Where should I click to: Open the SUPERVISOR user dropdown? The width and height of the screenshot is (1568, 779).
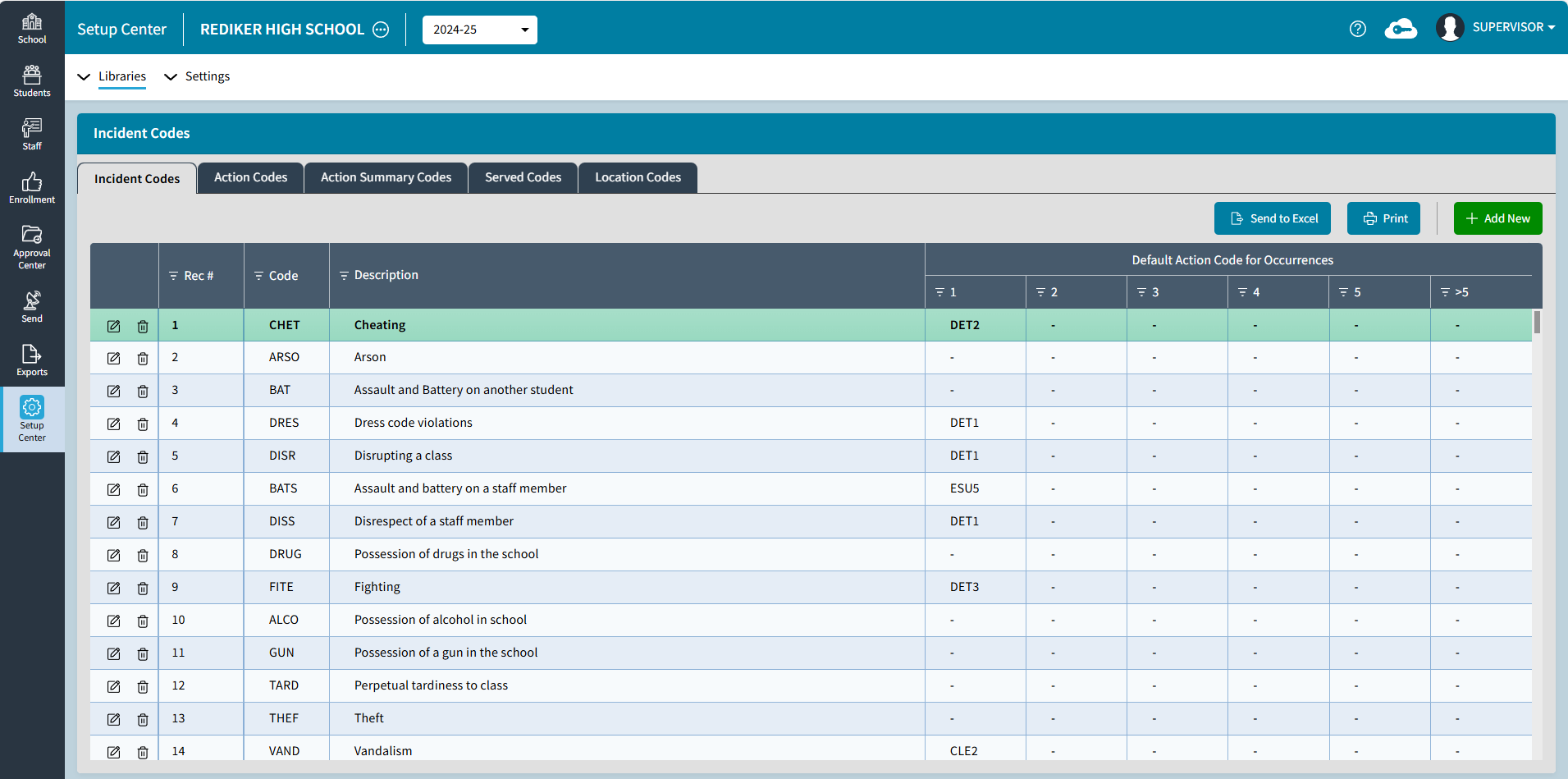click(x=1513, y=27)
